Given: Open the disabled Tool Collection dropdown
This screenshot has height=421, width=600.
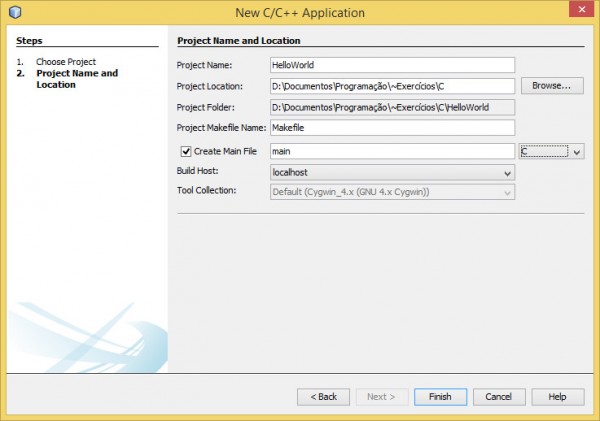Looking at the screenshot, I should coord(392,192).
